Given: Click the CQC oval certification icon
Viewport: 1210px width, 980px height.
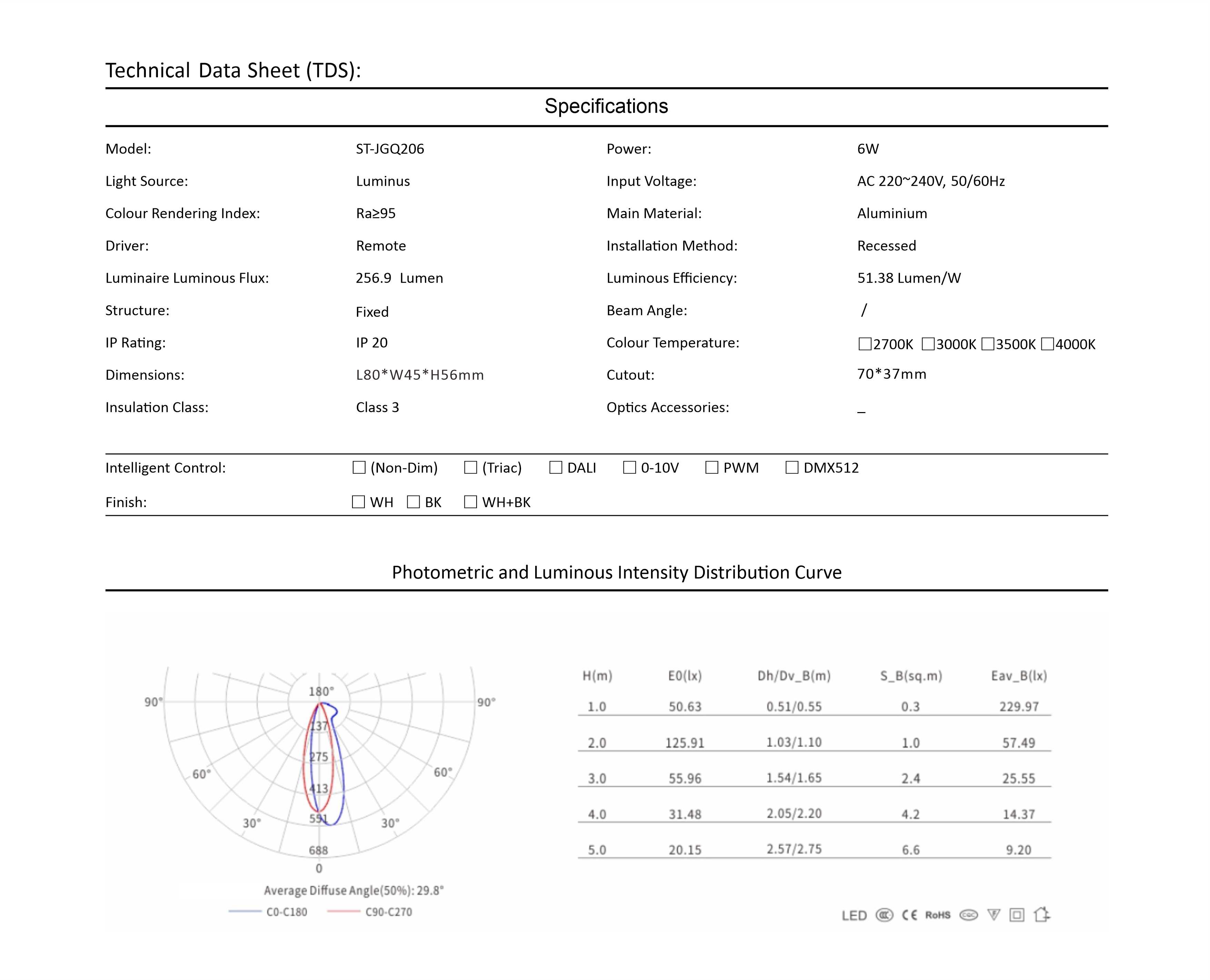Looking at the screenshot, I should click(969, 915).
